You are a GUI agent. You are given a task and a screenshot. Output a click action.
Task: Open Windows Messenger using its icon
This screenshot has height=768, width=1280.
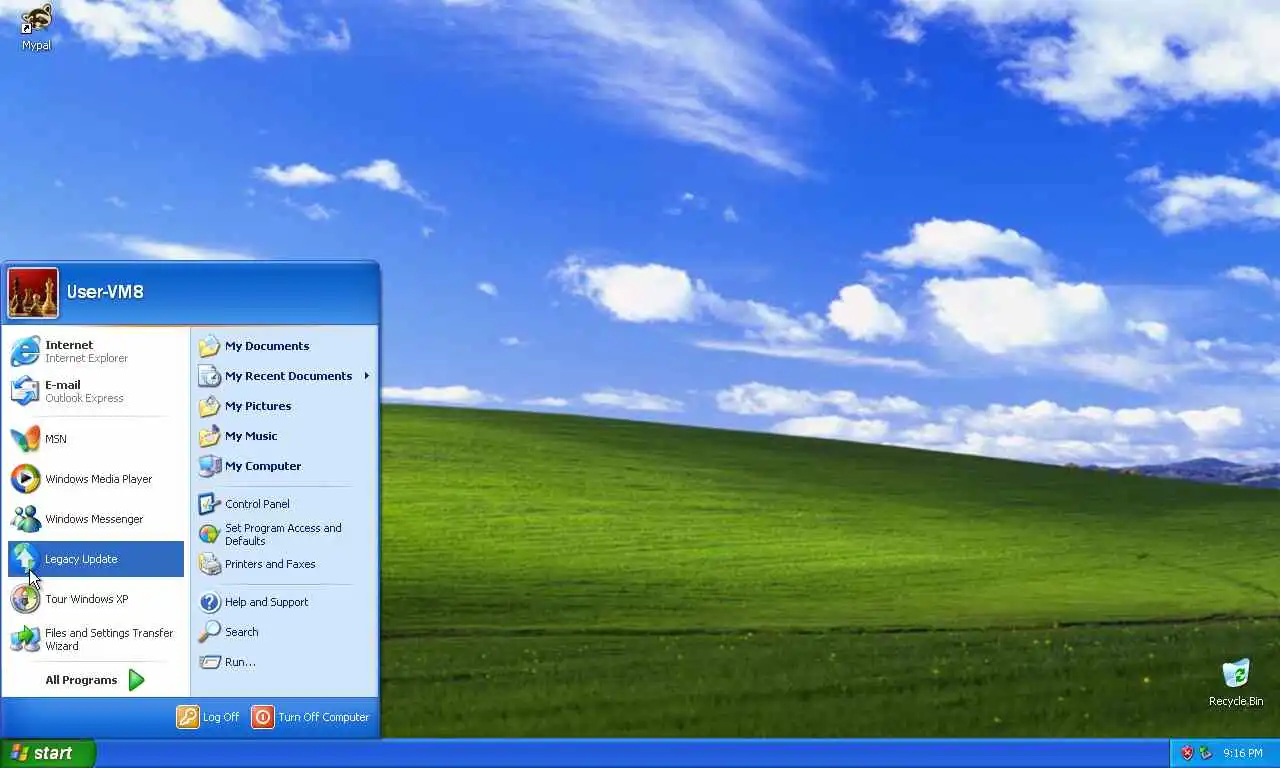[25, 519]
